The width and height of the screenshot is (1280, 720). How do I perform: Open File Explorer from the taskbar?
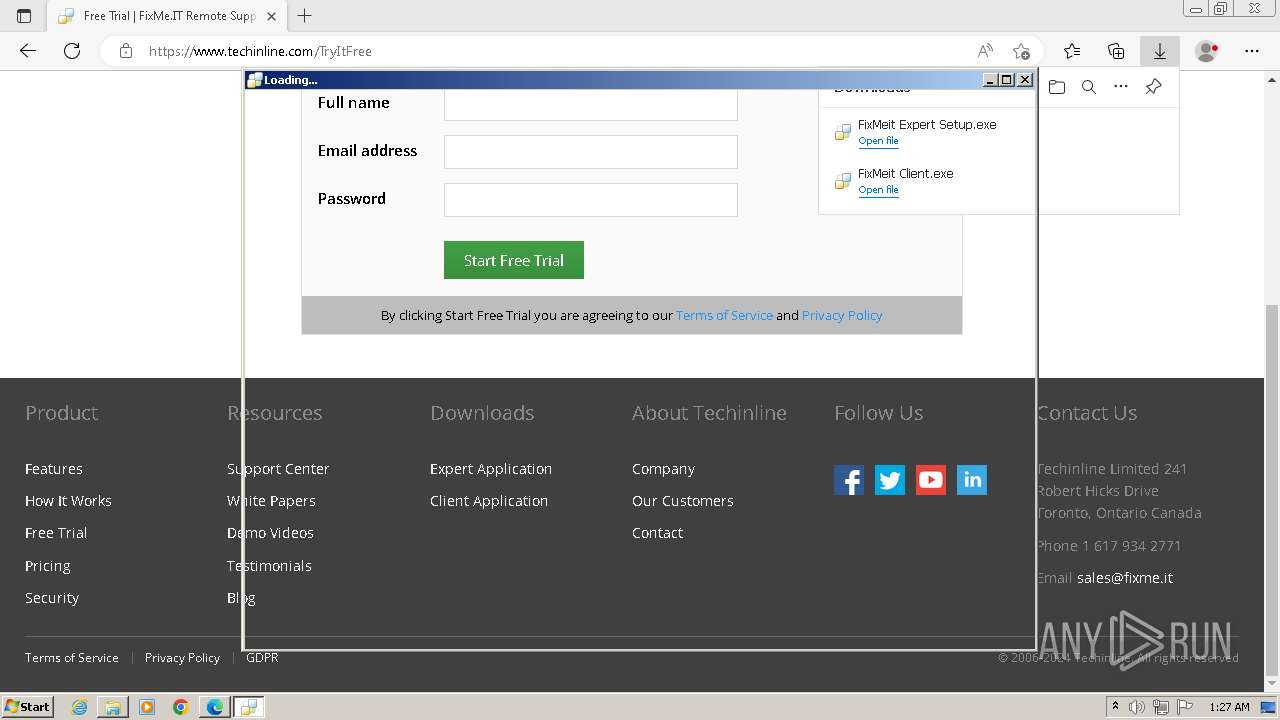(x=112, y=707)
